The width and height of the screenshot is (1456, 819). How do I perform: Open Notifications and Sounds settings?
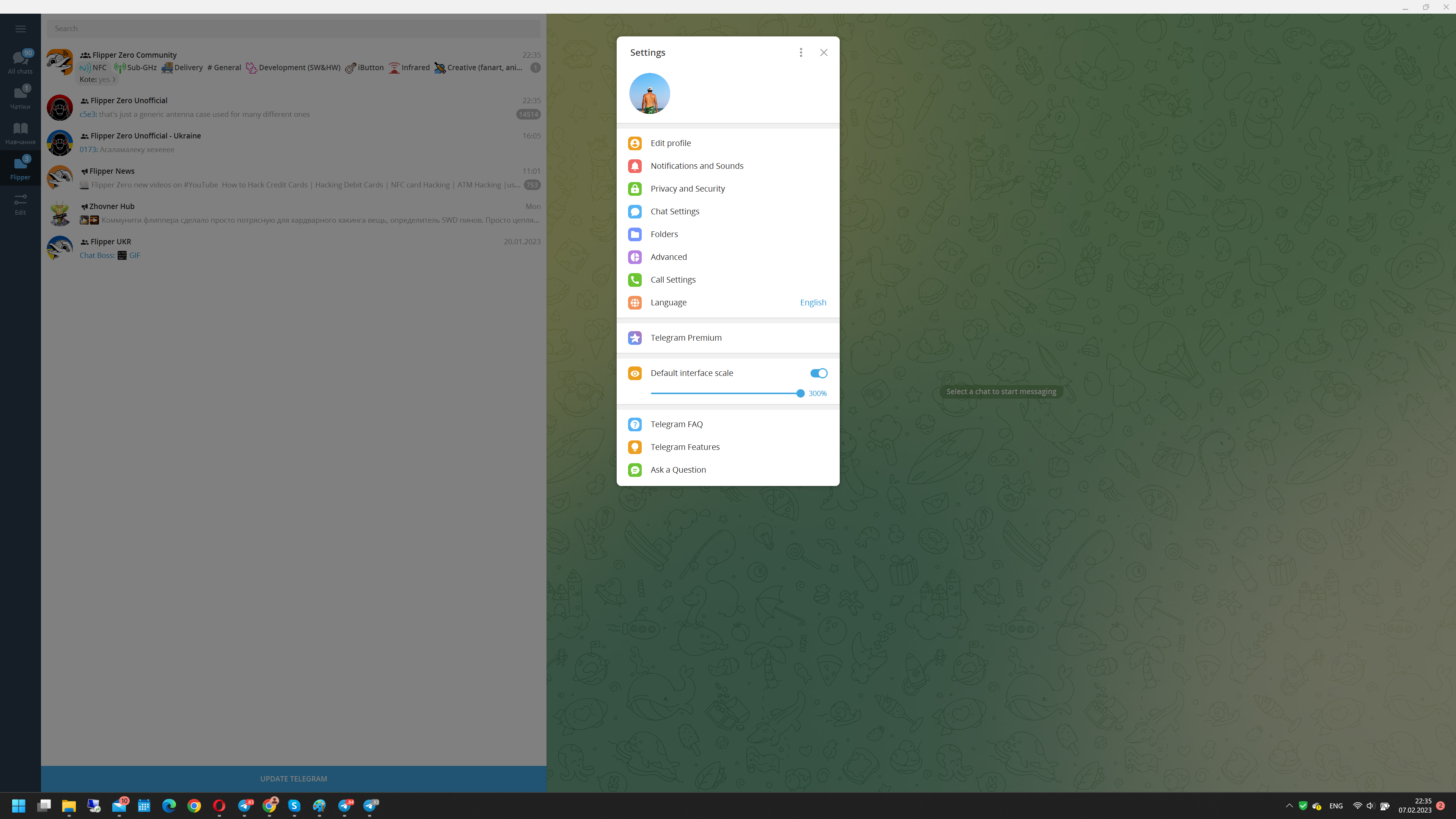[697, 166]
